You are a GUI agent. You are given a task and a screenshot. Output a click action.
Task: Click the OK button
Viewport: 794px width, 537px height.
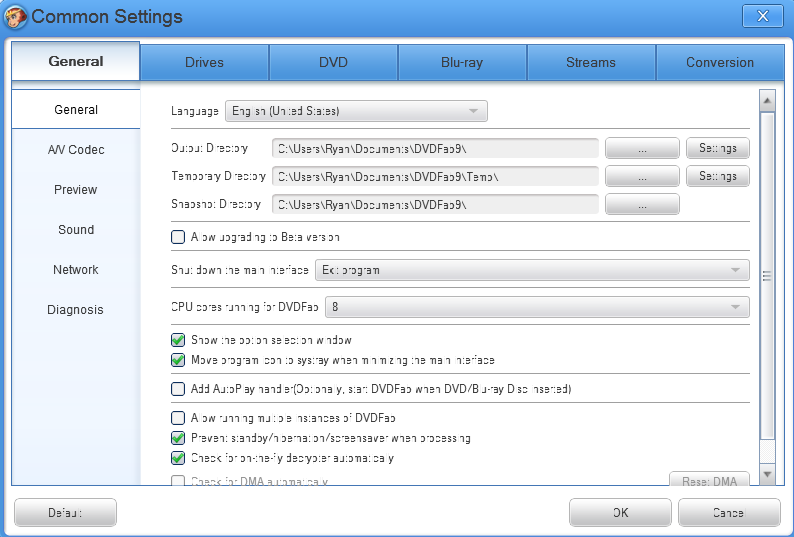tap(620, 513)
